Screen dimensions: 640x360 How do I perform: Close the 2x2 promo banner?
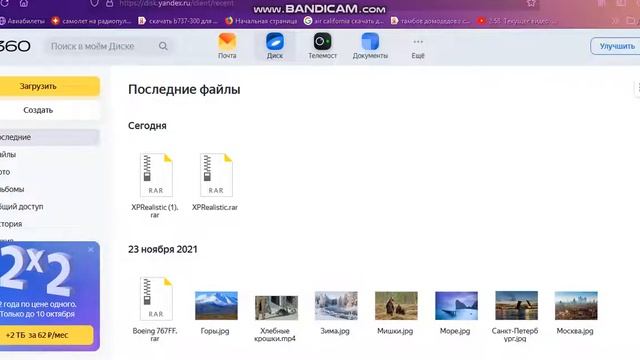point(91,249)
